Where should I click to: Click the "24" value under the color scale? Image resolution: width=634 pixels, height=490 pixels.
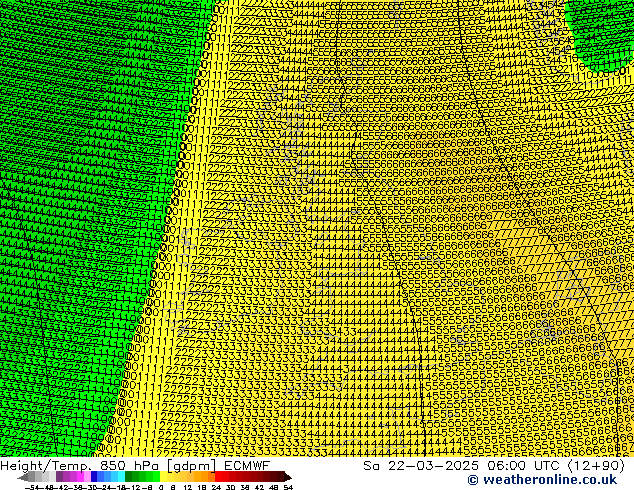(x=216, y=487)
